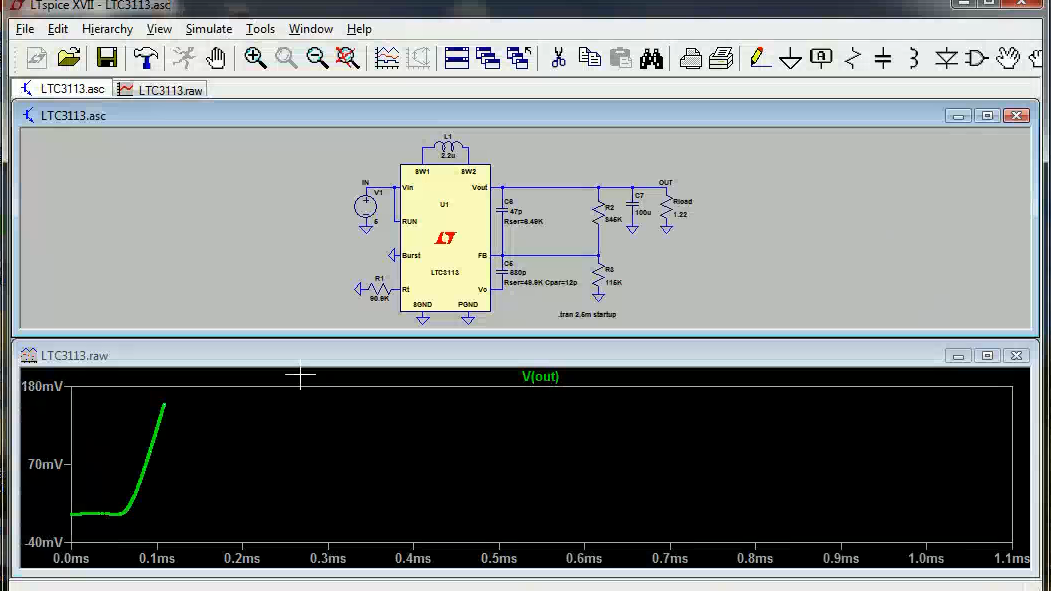Open the Control Panel hammer icon

click(x=145, y=58)
